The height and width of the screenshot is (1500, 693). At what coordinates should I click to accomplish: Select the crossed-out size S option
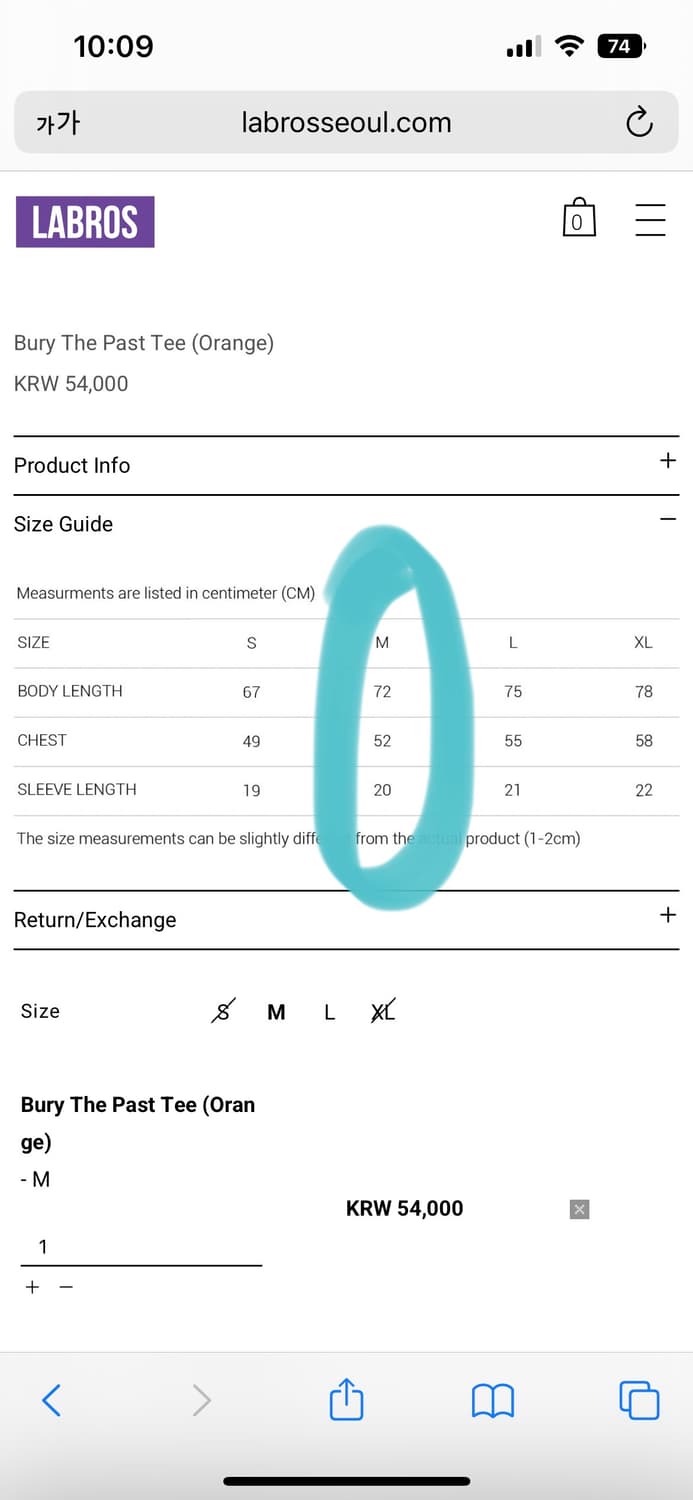coord(224,1011)
